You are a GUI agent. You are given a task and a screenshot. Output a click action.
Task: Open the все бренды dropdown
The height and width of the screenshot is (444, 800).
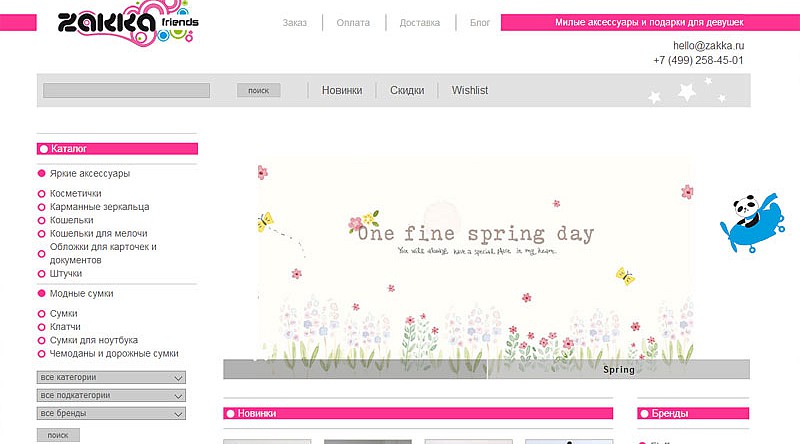point(111,413)
